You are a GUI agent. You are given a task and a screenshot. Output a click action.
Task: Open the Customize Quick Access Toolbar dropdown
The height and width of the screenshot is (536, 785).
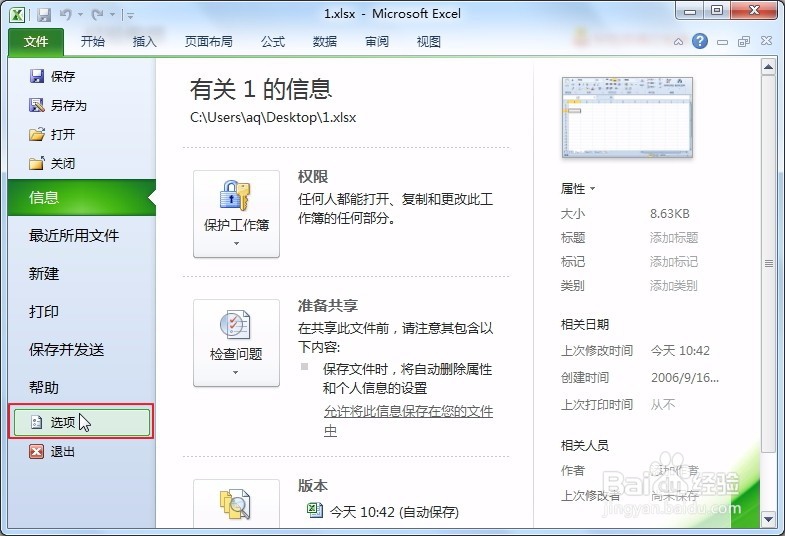pos(130,16)
